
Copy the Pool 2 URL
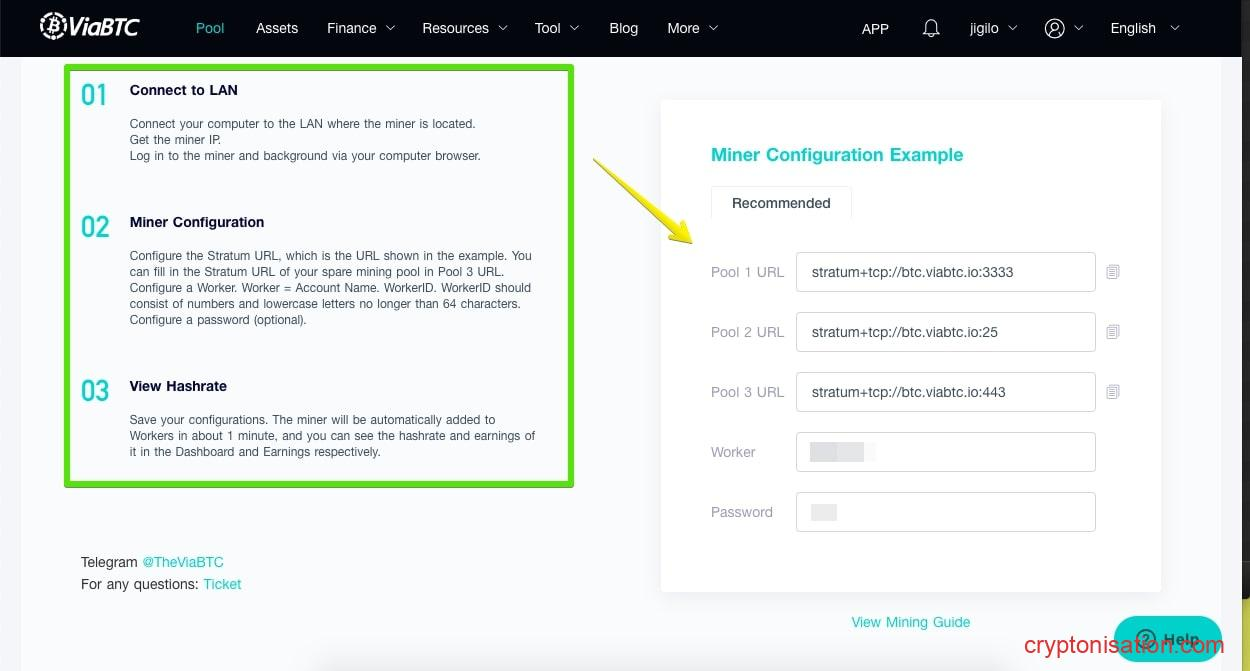[1112, 332]
